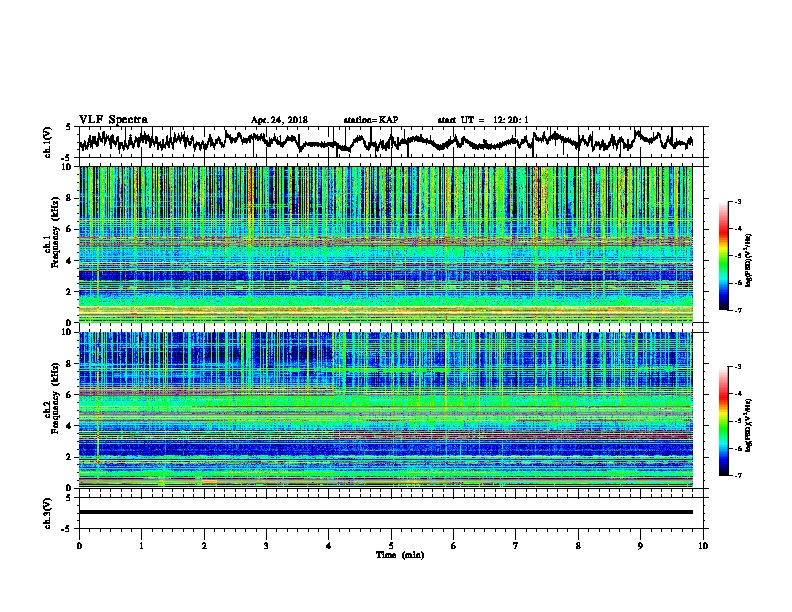Click the time axis tick label "9"
This screenshot has width=792, height=612.
(640, 546)
